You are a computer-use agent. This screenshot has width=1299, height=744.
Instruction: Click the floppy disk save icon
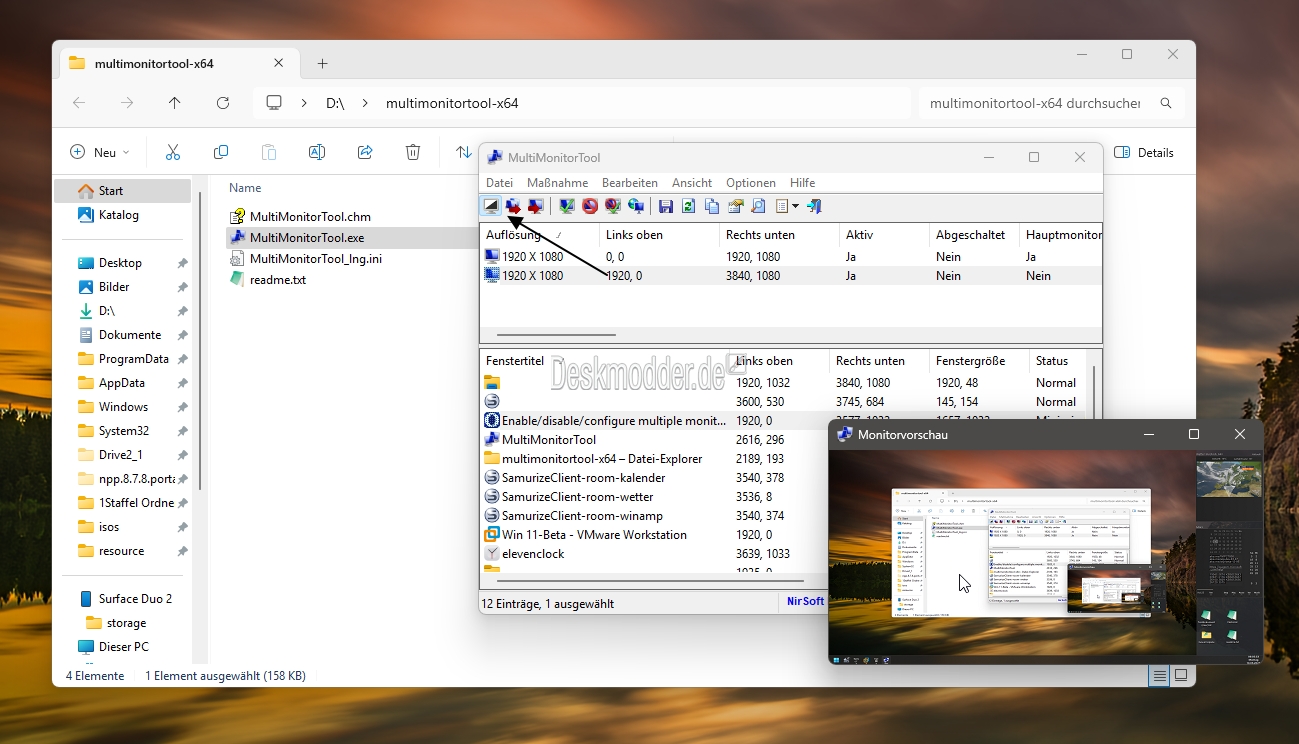(666, 206)
